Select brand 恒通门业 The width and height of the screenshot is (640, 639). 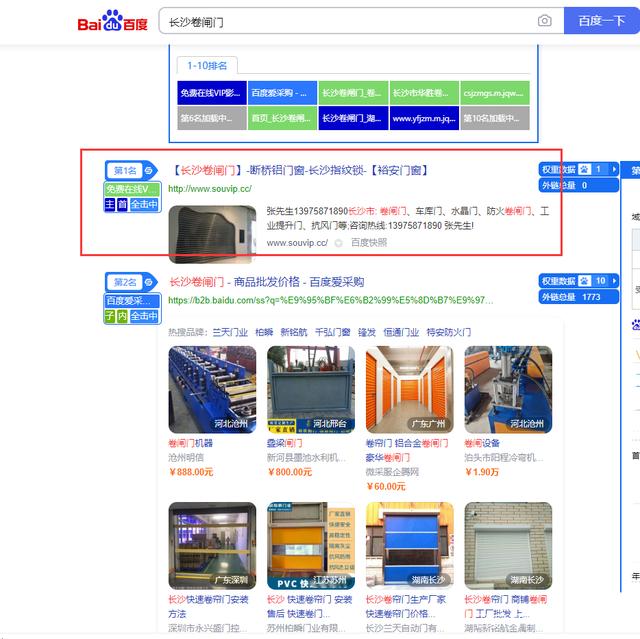(x=401, y=332)
